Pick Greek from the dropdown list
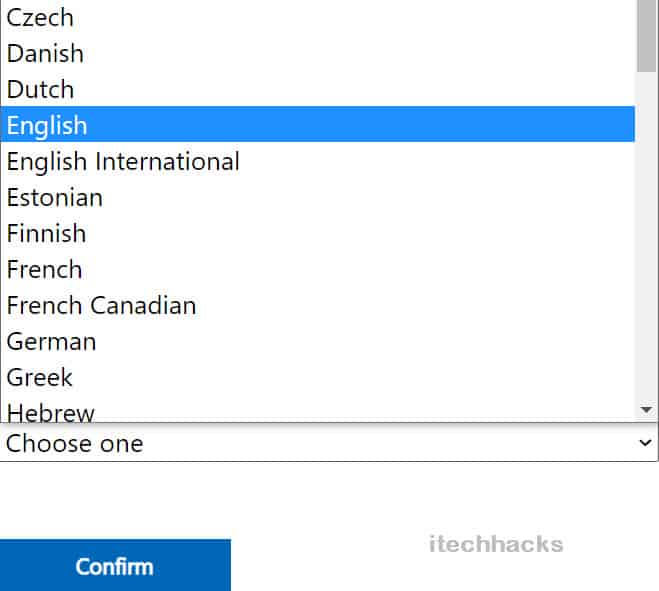The width and height of the screenshot is (659, 591). (x=40, y=377)
